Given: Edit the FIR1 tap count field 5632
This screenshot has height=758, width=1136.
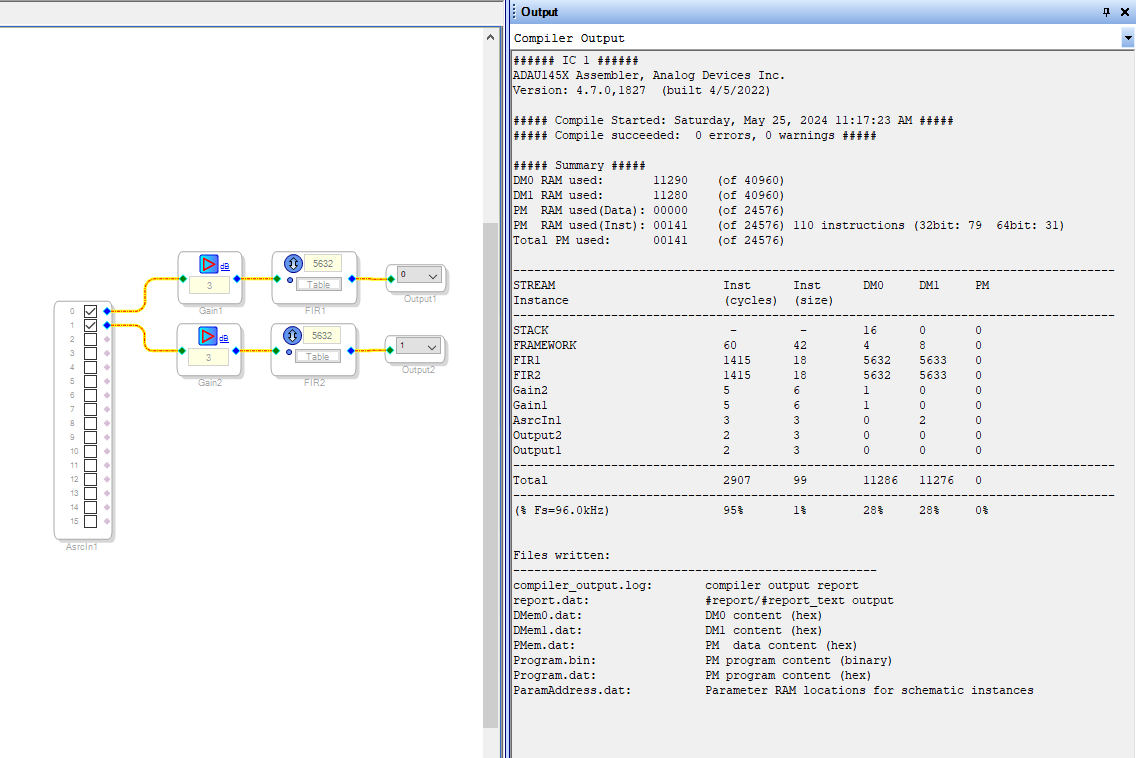Looking at the screenshot, I should [322, 264].
